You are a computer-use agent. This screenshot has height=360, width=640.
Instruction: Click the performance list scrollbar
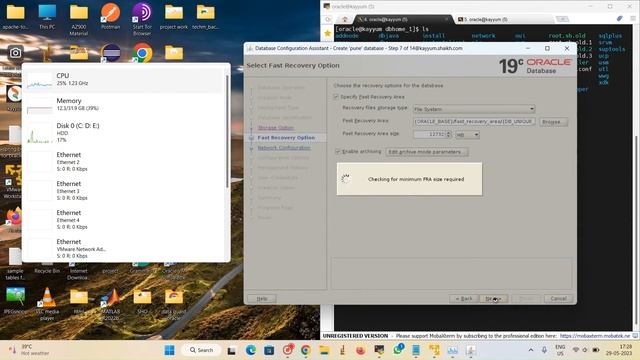[227, 131]
